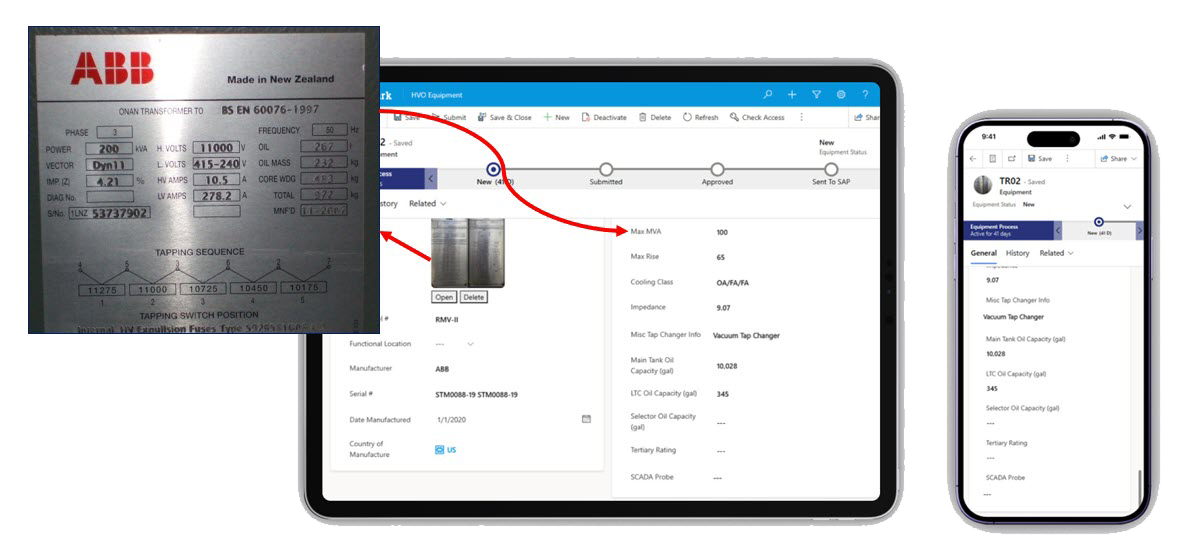Click the phone status bar Wi-Fi icon

pos(1113,137)
